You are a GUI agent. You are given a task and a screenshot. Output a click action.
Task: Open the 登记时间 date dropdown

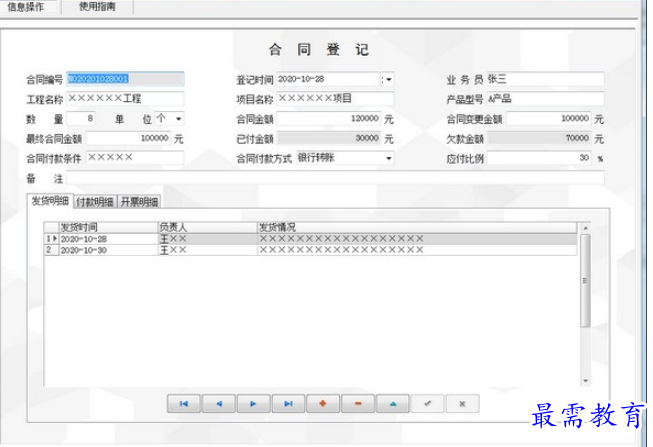[x=387, y=79]
